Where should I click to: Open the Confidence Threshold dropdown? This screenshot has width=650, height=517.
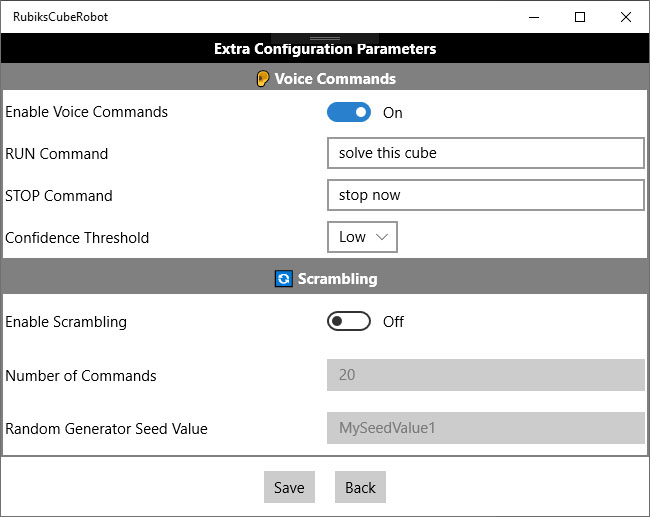click(x=362, y=237)
